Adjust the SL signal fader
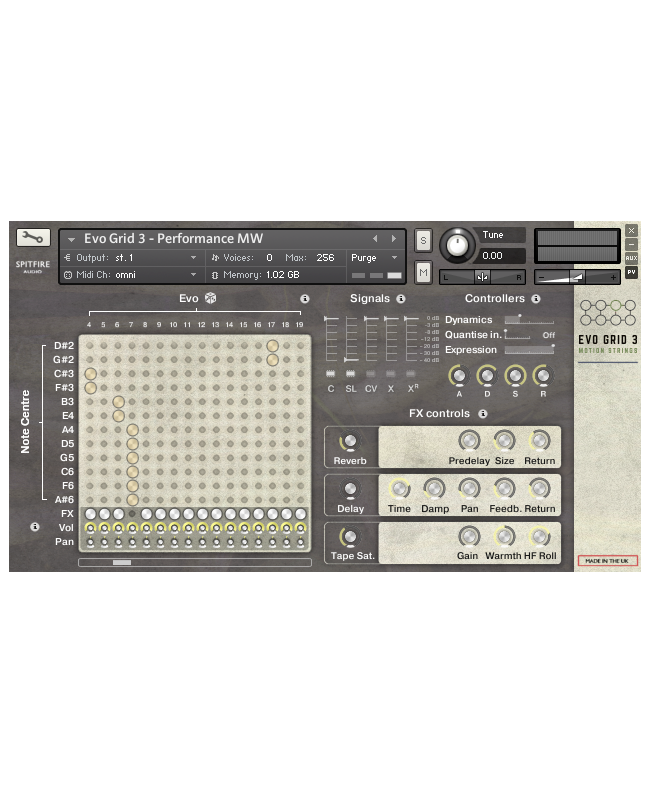This screenshot has height=794, width=650. [351, 338]
